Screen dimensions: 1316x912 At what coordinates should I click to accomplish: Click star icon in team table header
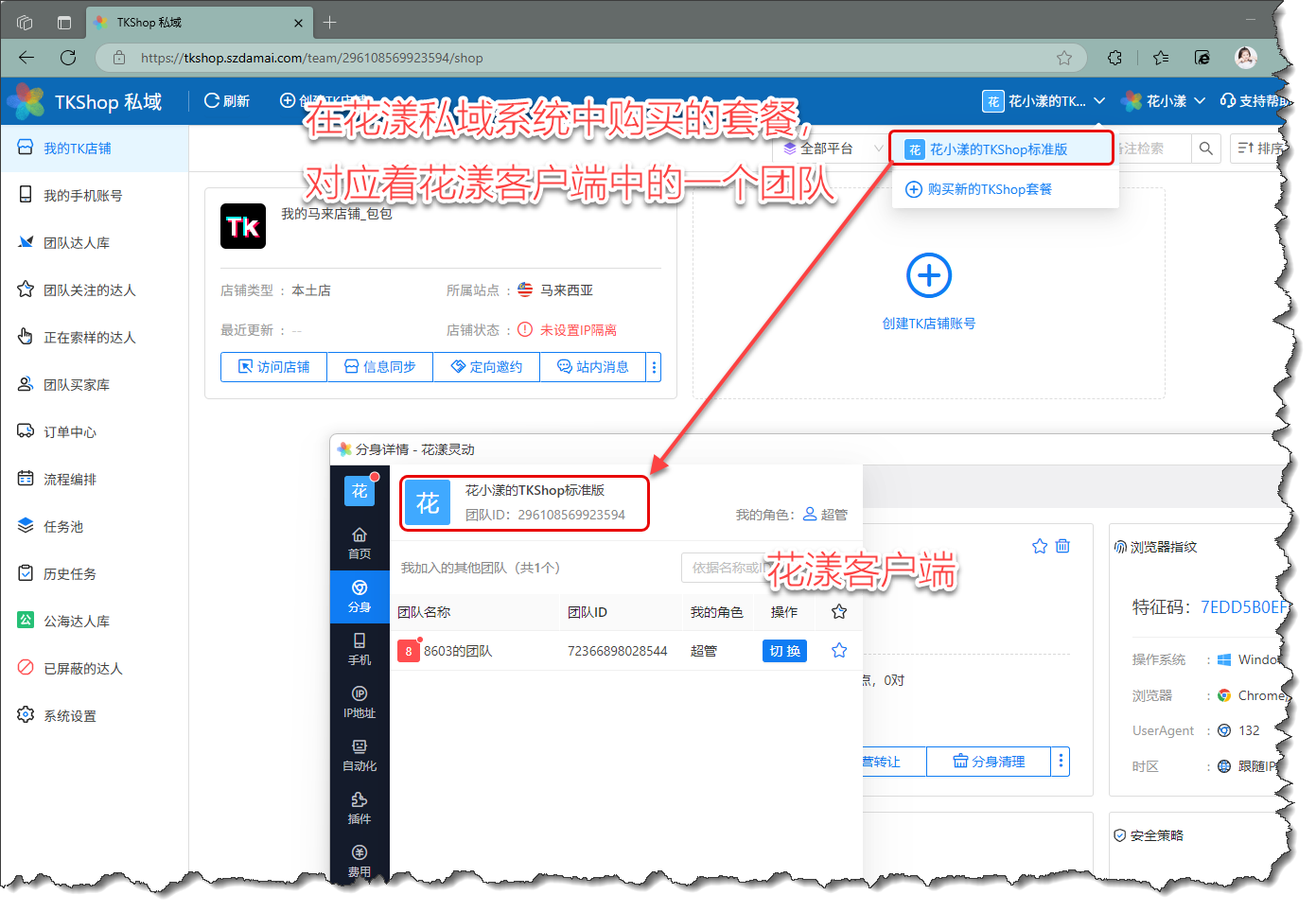[x=839, y=612]
